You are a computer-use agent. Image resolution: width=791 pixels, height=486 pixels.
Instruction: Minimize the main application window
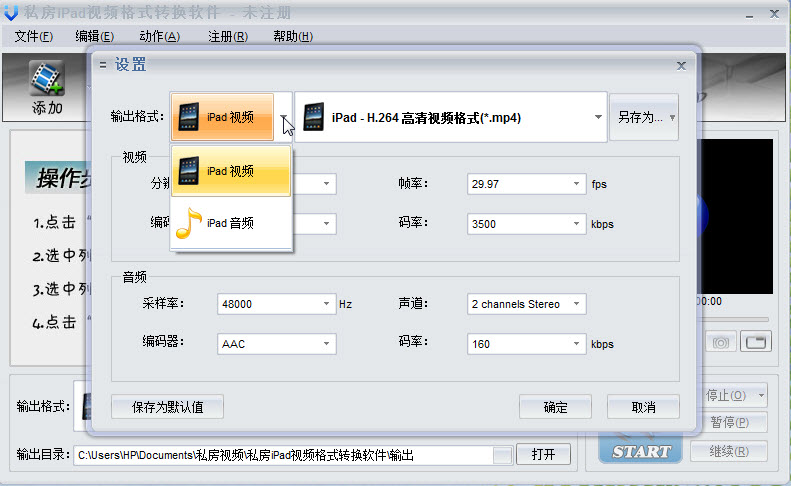point(749,15)
